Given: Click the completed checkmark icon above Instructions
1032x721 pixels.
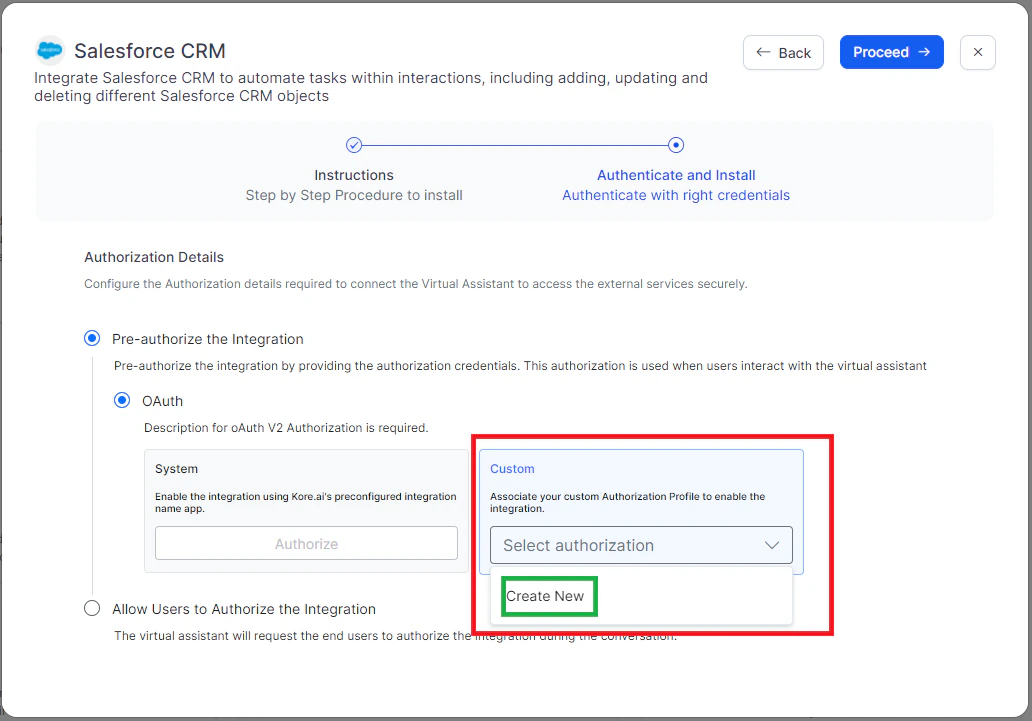Looking at the screenshot, I should click(x=354, y=144).
